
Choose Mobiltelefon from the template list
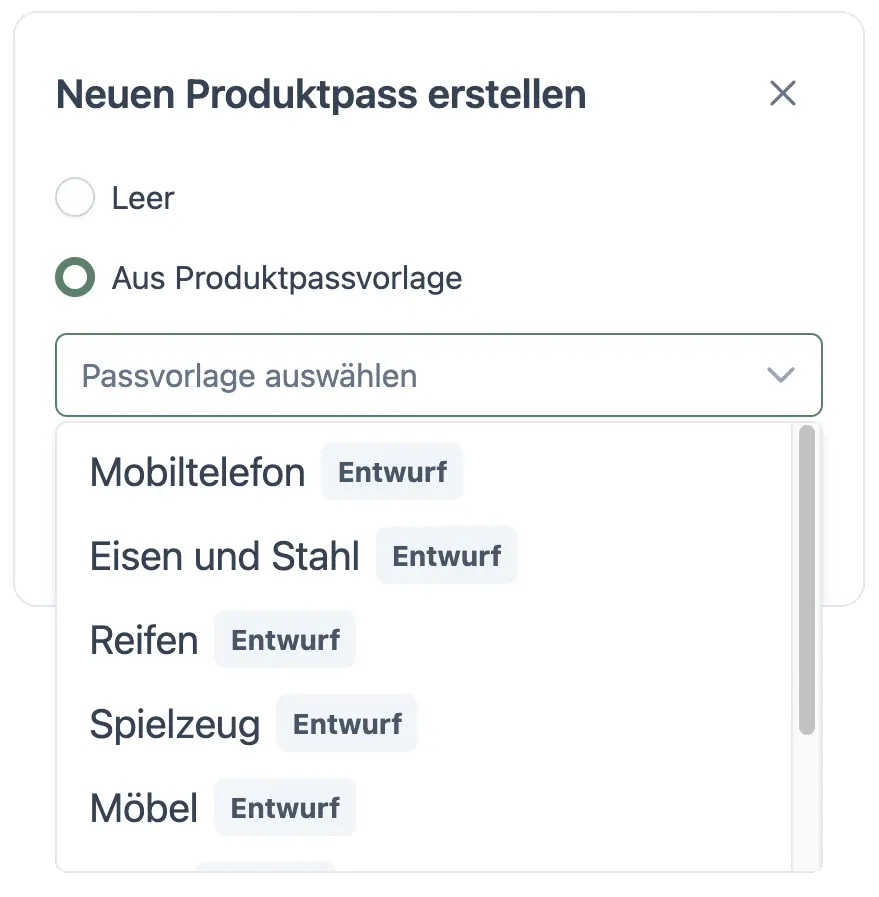[197, 472]
